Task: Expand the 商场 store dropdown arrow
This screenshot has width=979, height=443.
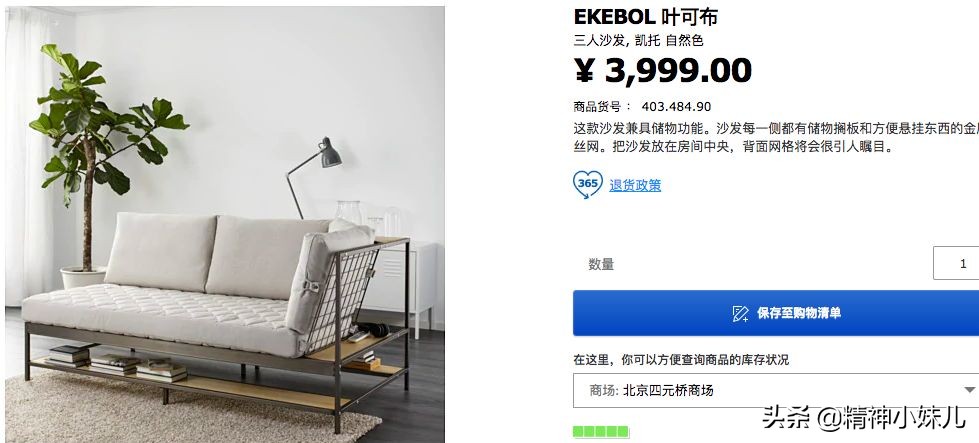Action: coord(969,390)
